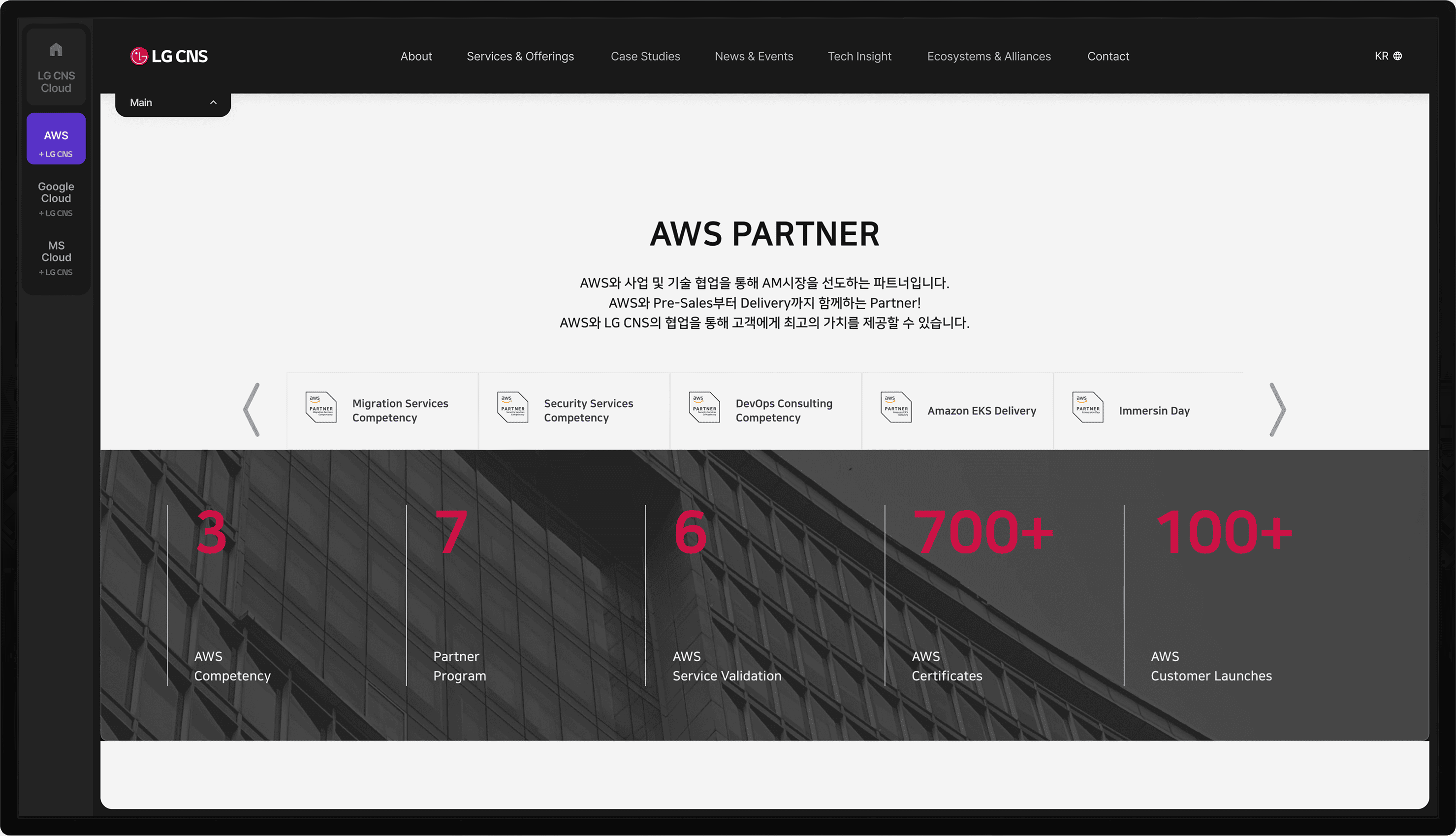Open Services & Offerings menu

coord(520,56)
